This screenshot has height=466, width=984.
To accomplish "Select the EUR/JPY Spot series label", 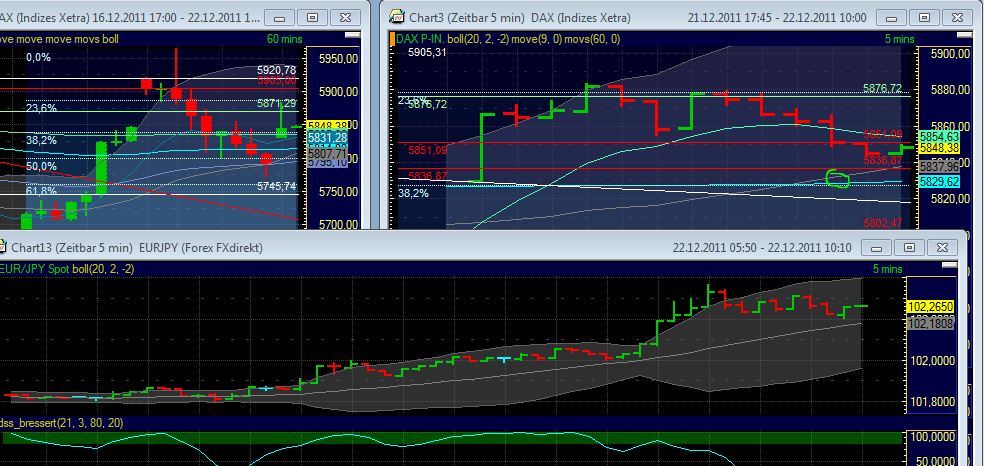I will (35, 269).
